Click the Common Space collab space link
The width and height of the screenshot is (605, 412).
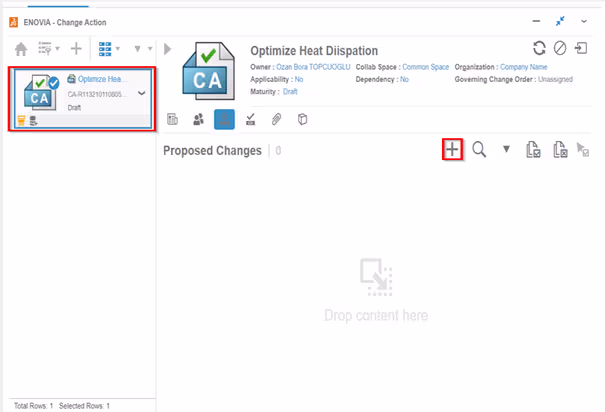(x=426, y=67)
